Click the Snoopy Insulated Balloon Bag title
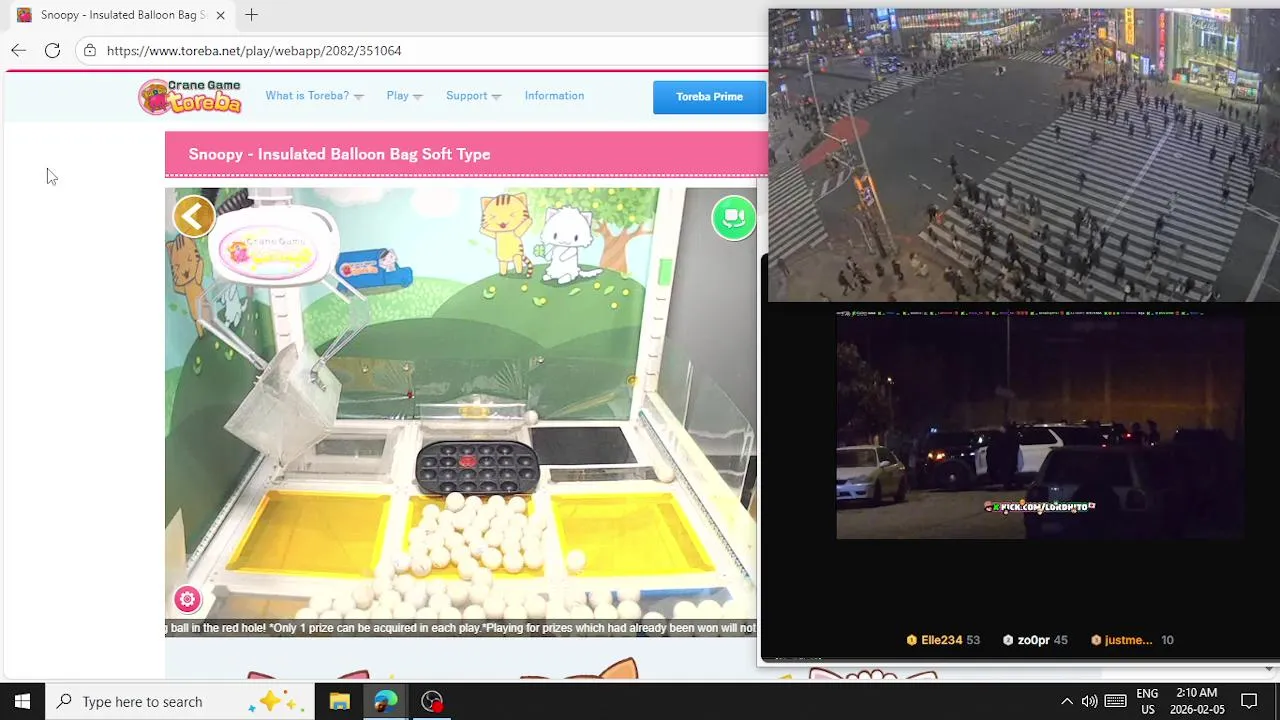This screenshot has height=720, width=1280. pyautogui.click(x=339, y=154)
